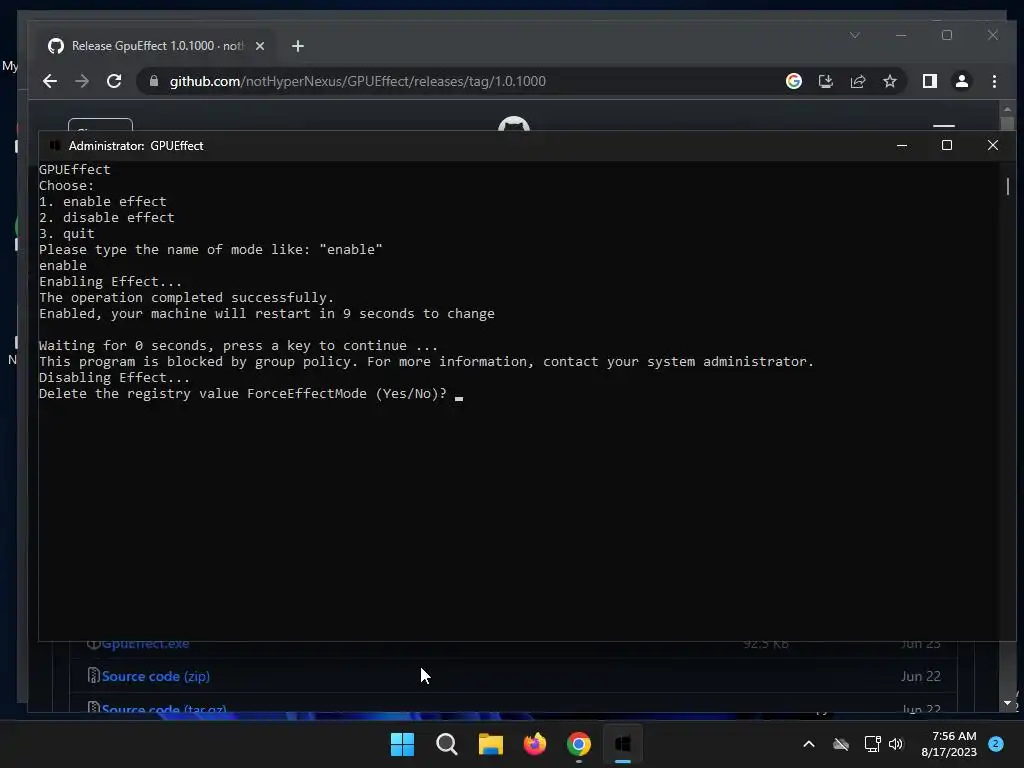Maximize the Administrator: GPUEffect console window

coord(947,145)
